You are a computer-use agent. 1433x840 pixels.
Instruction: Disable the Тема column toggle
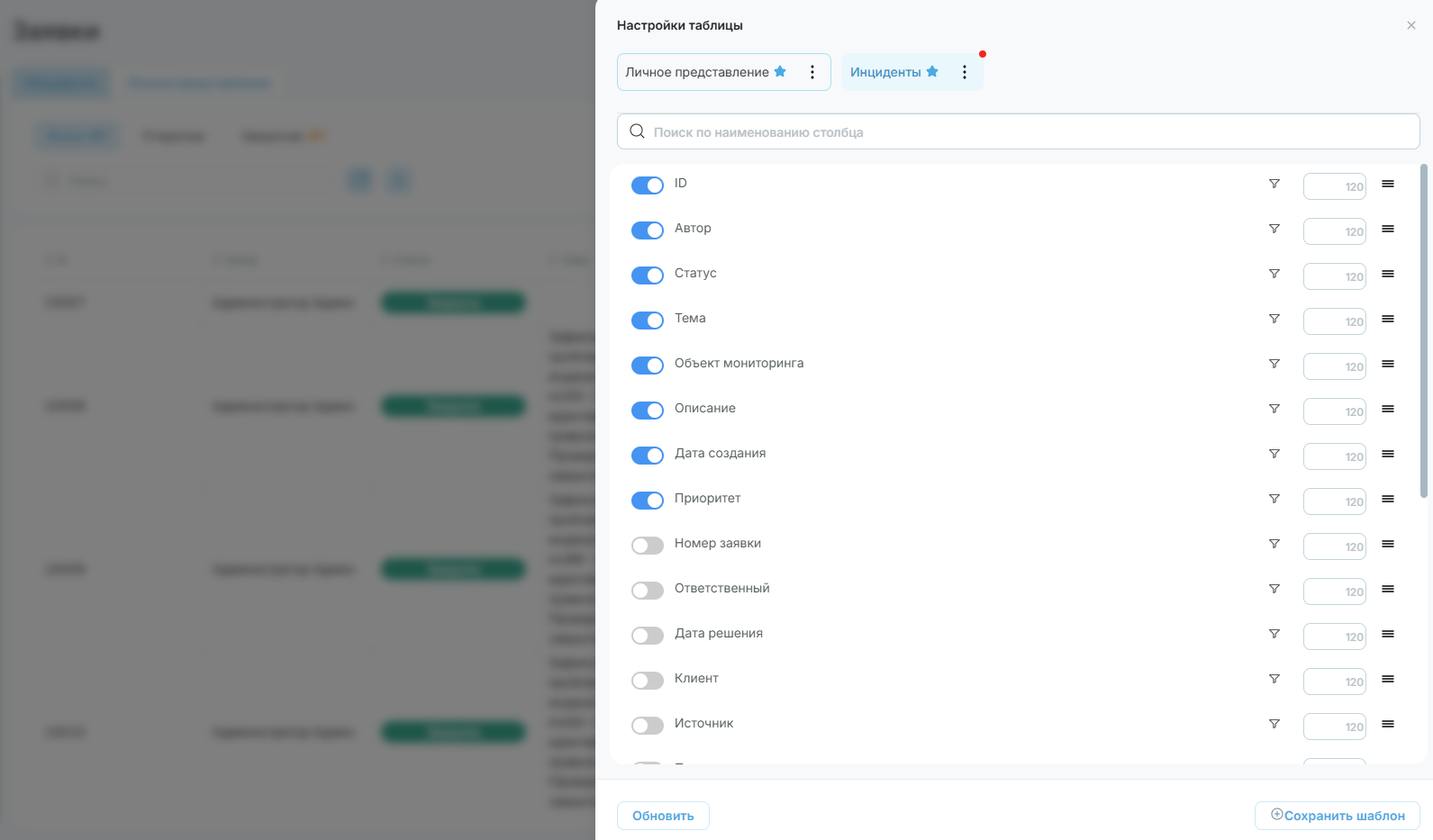[x=648, y=321]
